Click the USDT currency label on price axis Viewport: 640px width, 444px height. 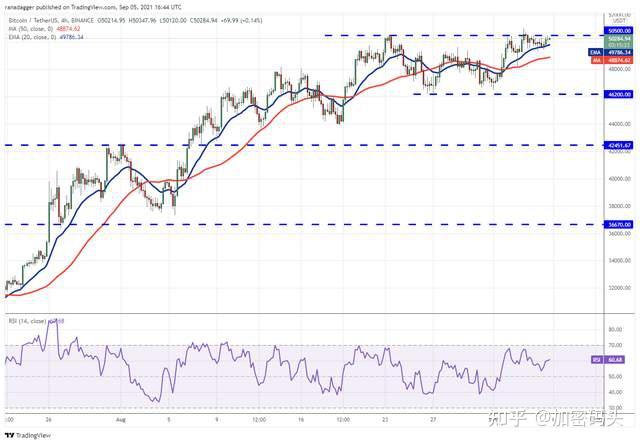(x=620, y=20)
